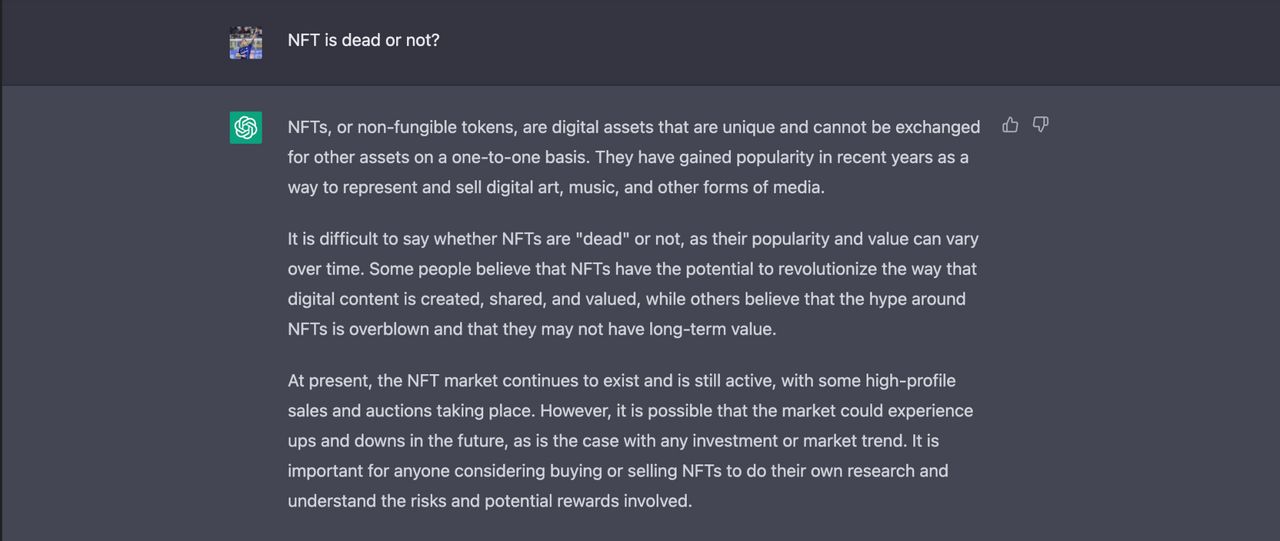Click the ChatGPT logo avatar
Screen dimensions: 1280x541
click(246, 128)
